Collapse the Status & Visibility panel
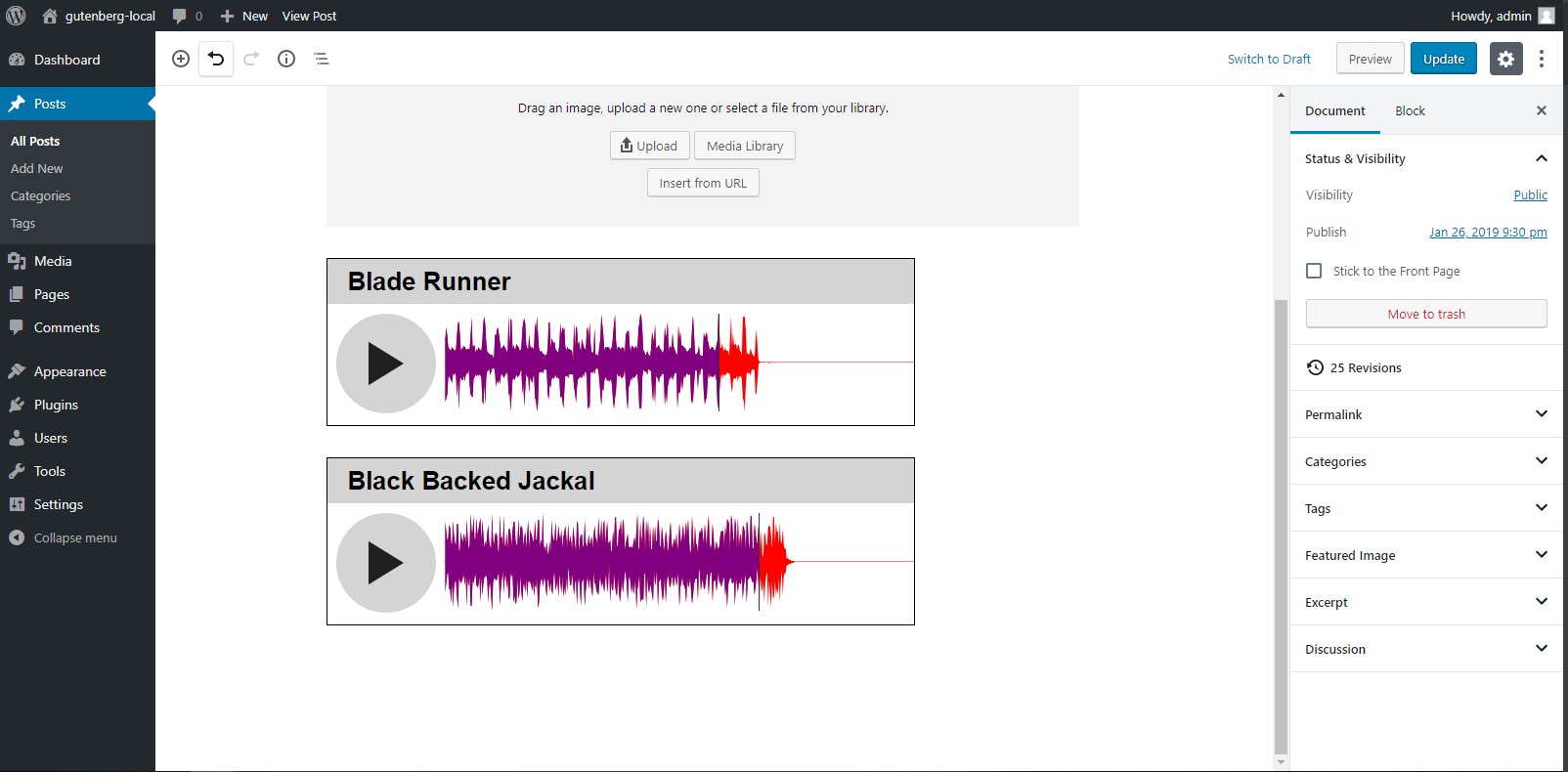The image size is (1568, 772). [1426, 158]
